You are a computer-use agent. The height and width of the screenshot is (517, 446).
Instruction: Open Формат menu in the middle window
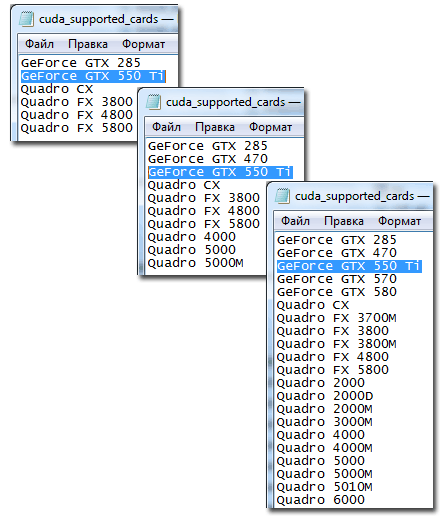(271, 127)
